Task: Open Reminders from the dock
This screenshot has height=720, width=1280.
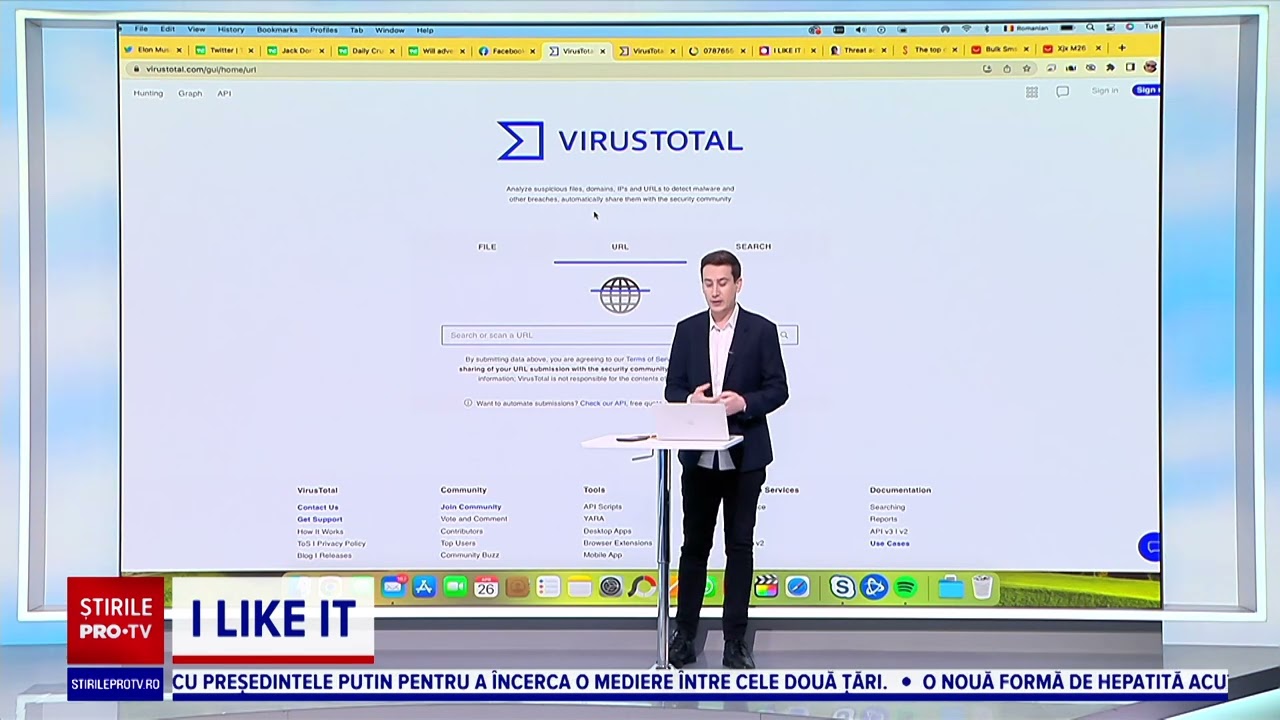Action: 548,587
